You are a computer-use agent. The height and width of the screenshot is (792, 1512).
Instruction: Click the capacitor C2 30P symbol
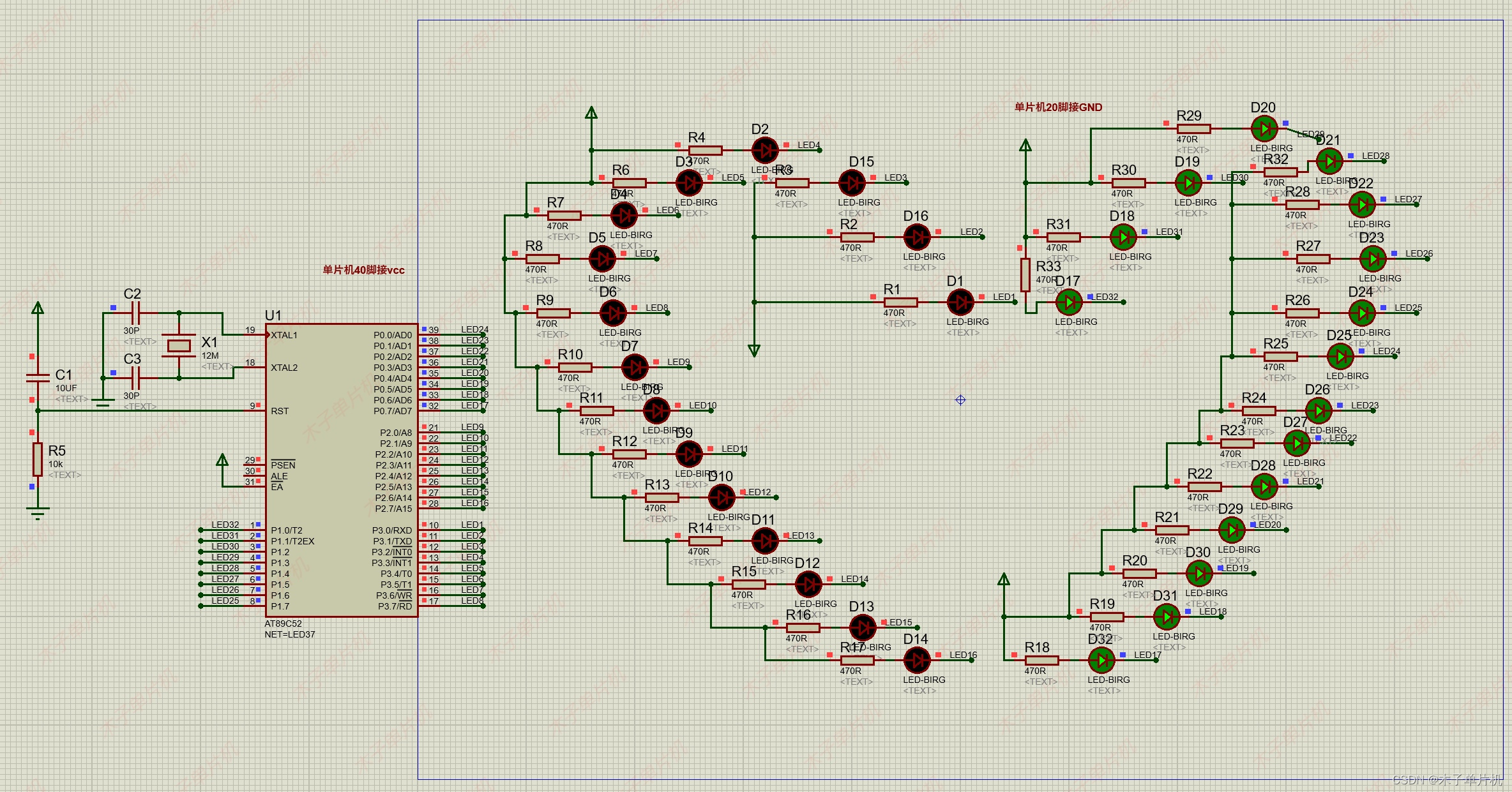(x=135, y=313)
